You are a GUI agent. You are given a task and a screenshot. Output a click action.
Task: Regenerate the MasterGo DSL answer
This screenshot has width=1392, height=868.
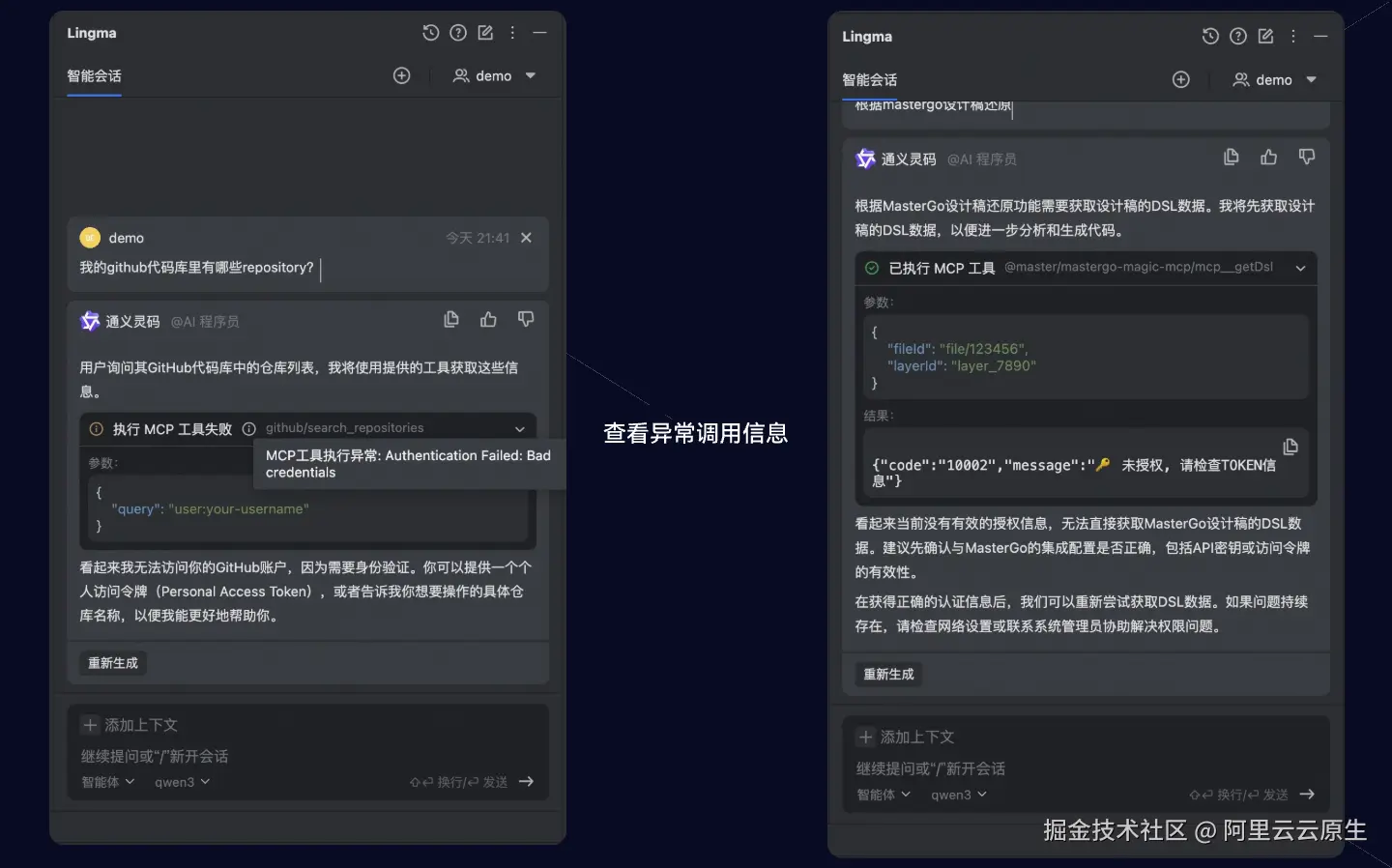coord(888,675)
